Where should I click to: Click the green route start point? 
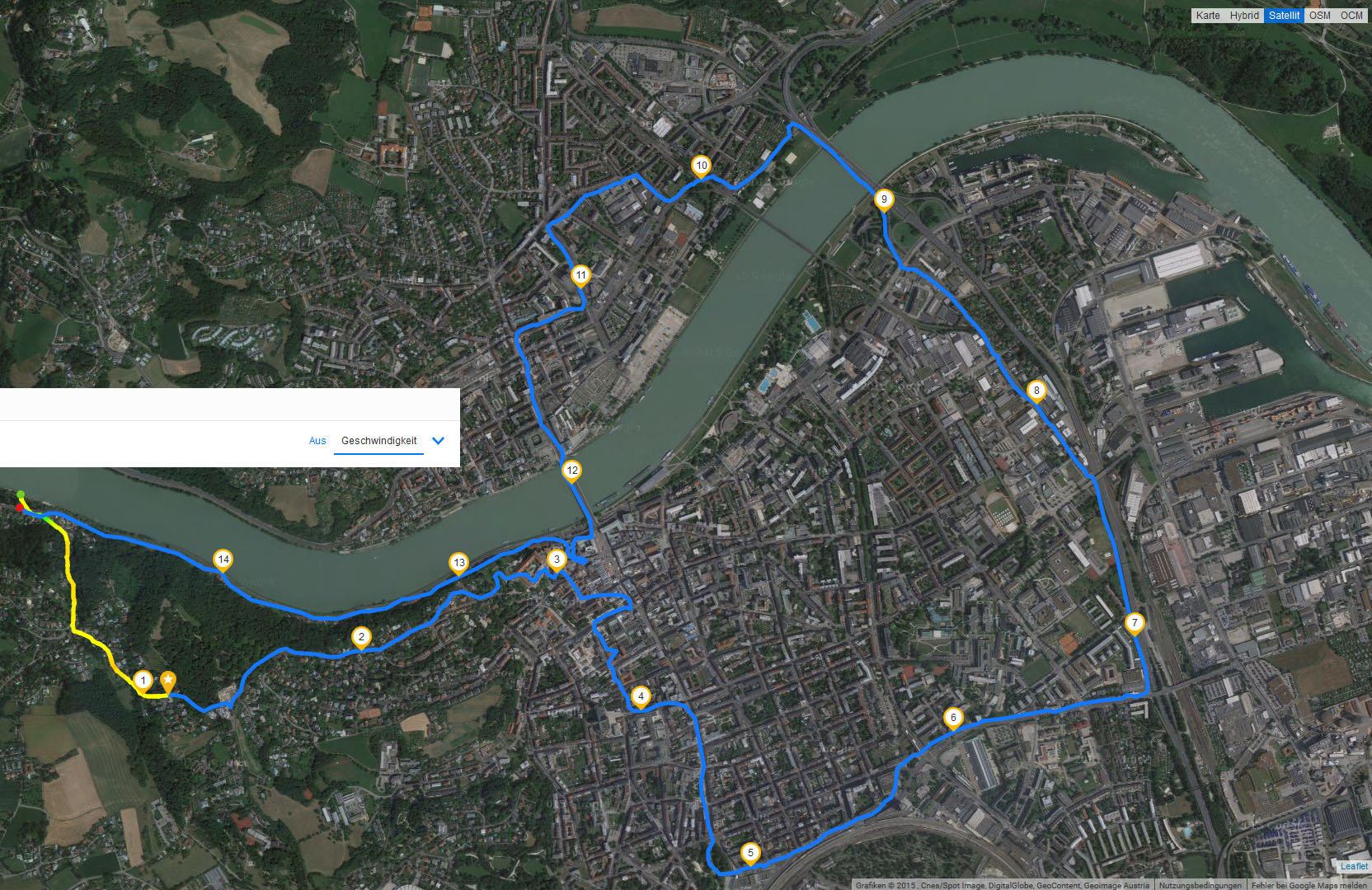pos(21,494)
